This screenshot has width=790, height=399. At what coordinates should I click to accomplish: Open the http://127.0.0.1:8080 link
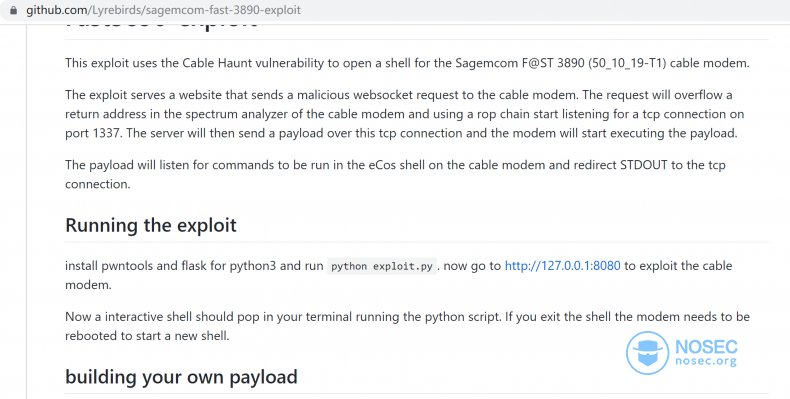pos(562,265)
